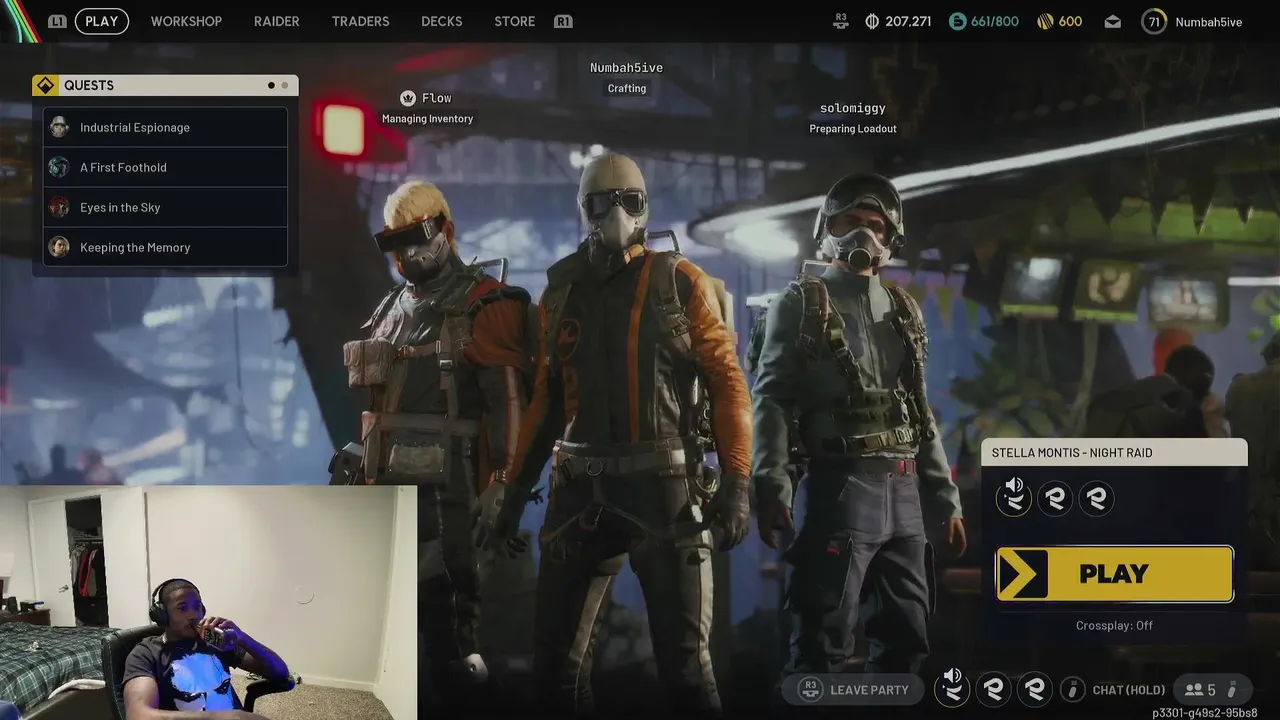Click the coin currency icon showing 207.271

[872, 21]
